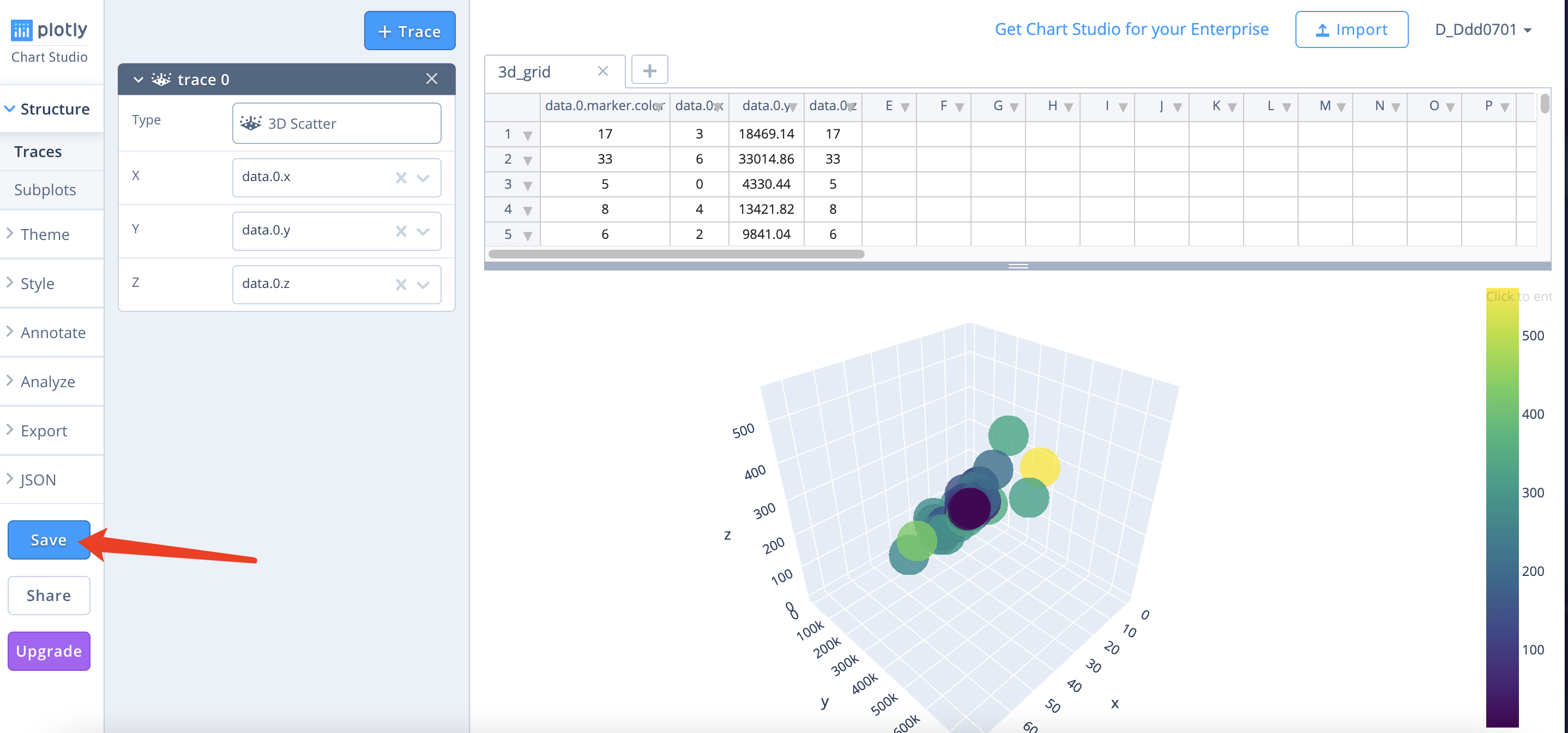Open the Type 3D Scatter selector
1568x733 pixels.
coord(336,124)
